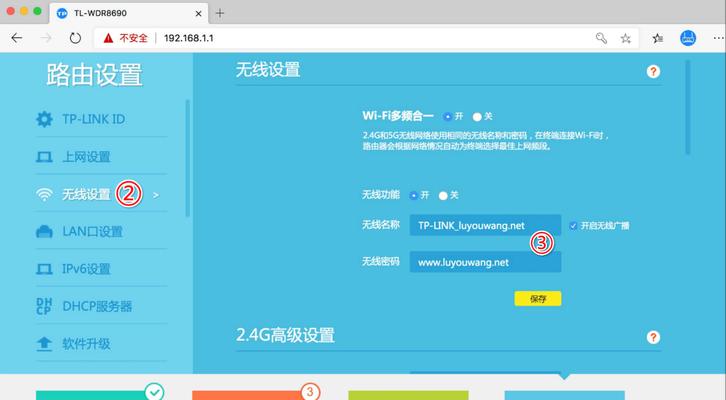Click the 无线密码 input field
Image resolution: width=726 pixels, height=400 pixels.
coord(485,262)
